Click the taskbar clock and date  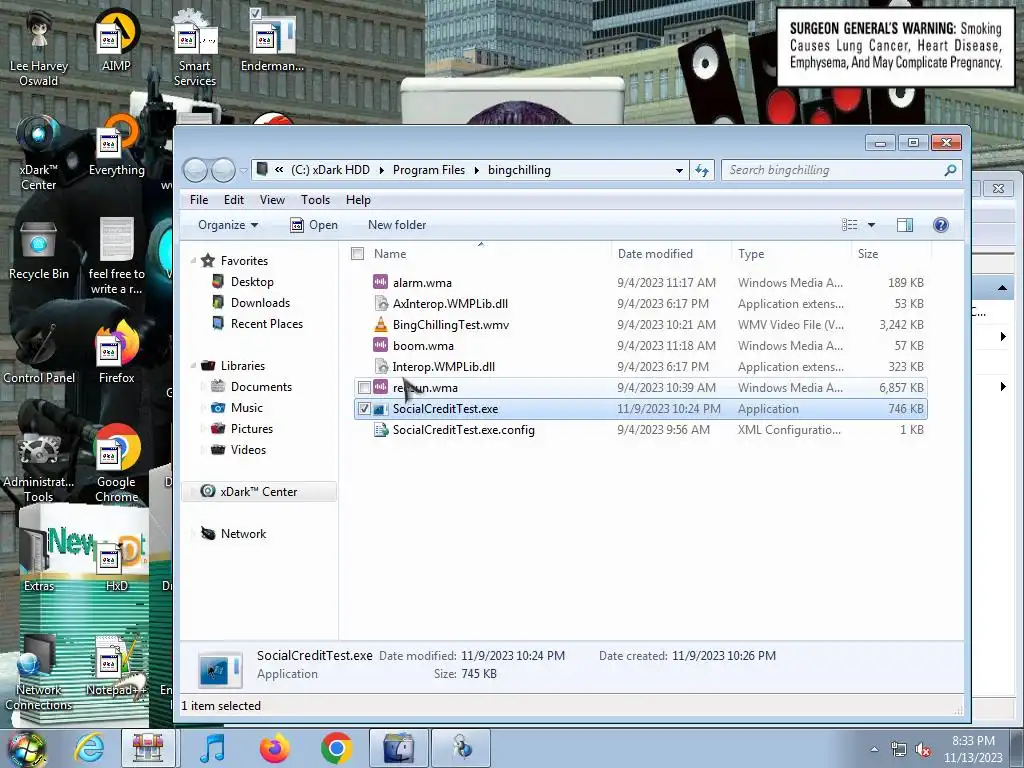coord(973,749)
